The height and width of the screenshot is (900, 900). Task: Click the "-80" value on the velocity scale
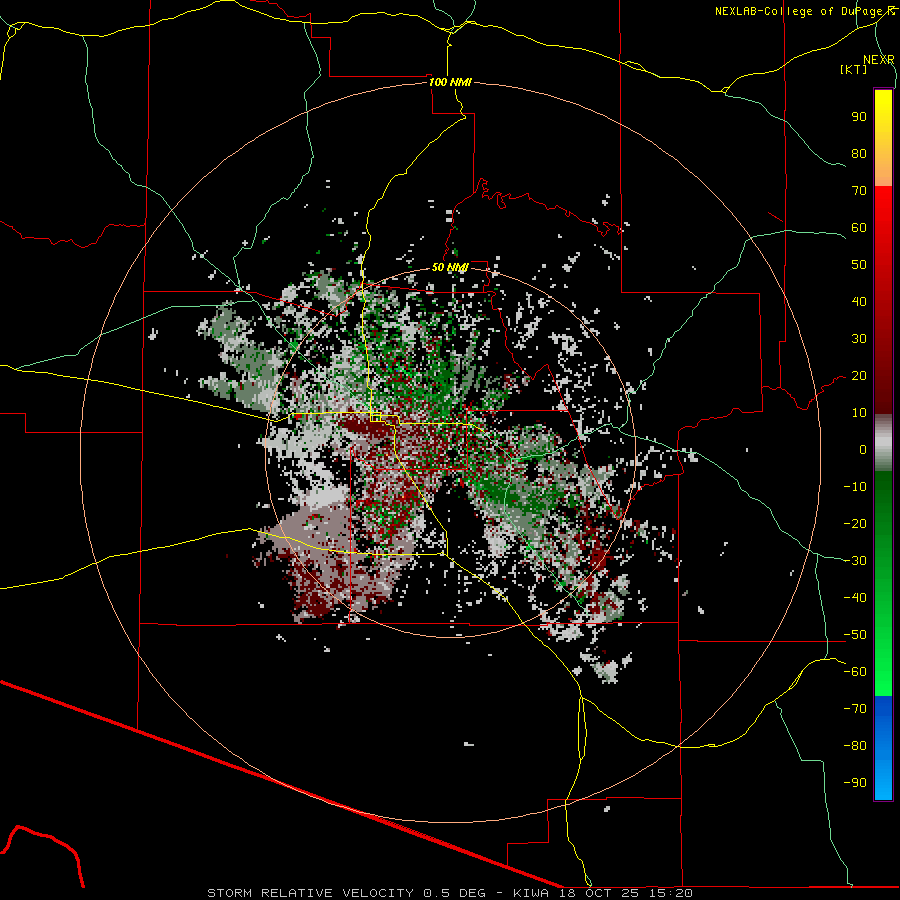tap(855, 746)
